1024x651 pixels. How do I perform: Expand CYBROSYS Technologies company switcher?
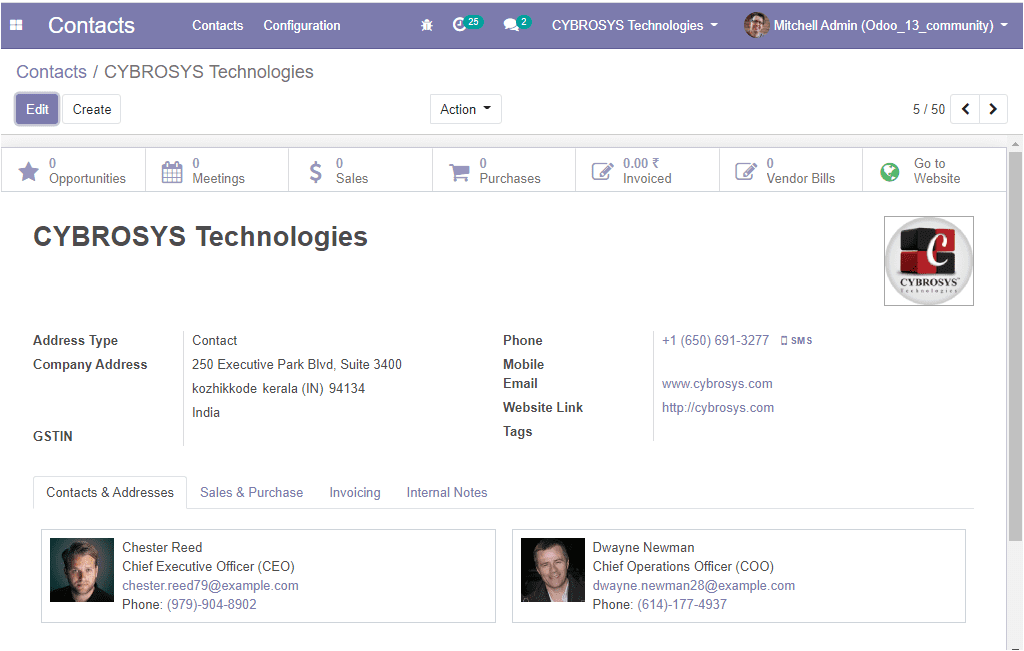pos(634,25)
